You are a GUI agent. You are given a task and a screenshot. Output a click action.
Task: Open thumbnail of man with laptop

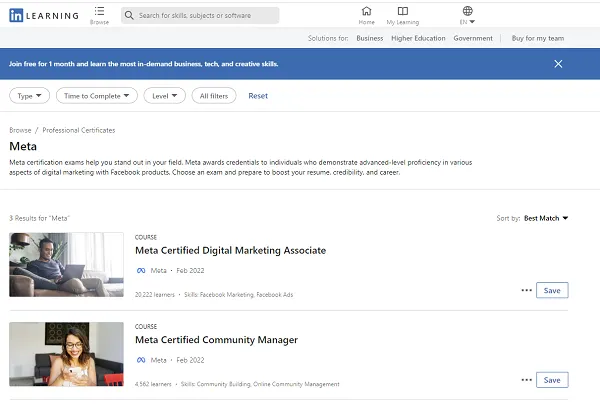tap(67, 265)
